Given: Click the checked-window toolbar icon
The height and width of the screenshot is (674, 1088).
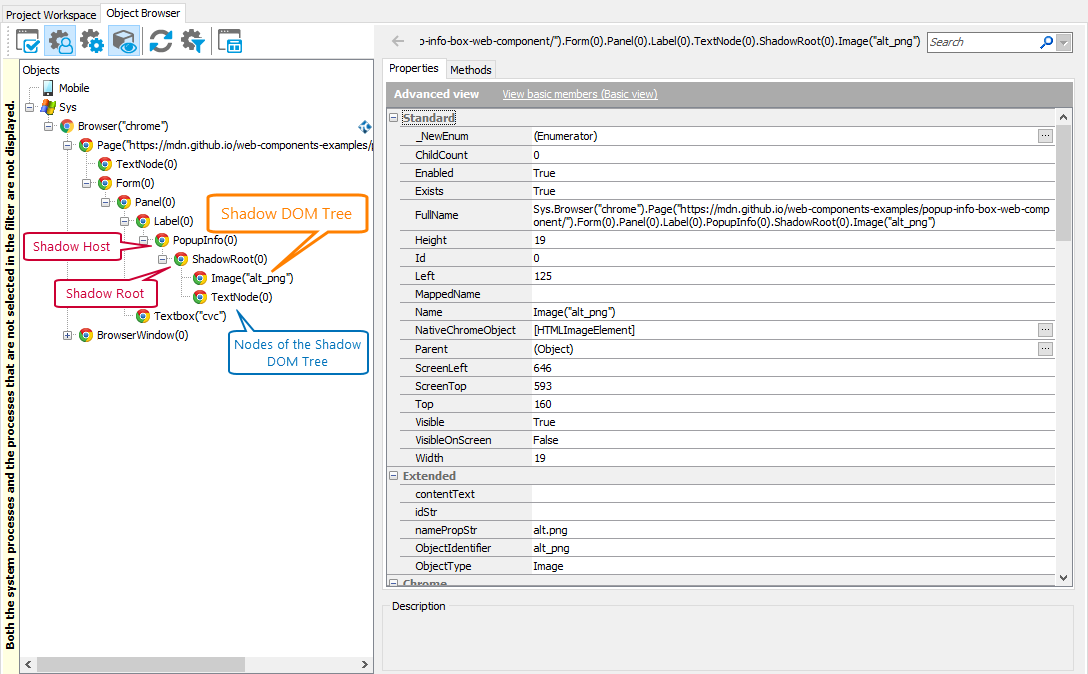Looking at the screenshot, I should click(28, 41).
